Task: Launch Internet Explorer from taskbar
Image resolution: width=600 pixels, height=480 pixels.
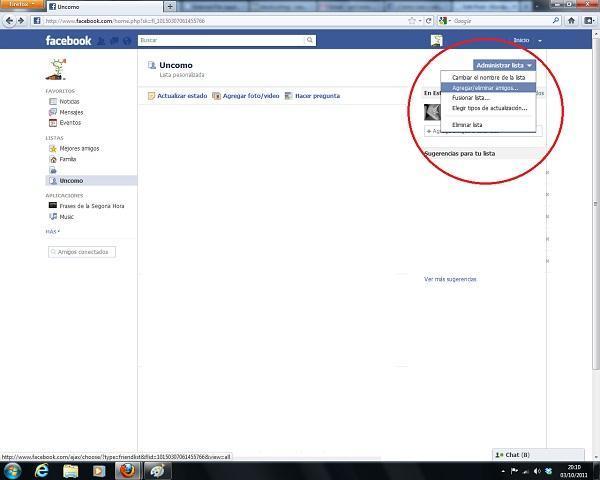Action: click(41, 471)
